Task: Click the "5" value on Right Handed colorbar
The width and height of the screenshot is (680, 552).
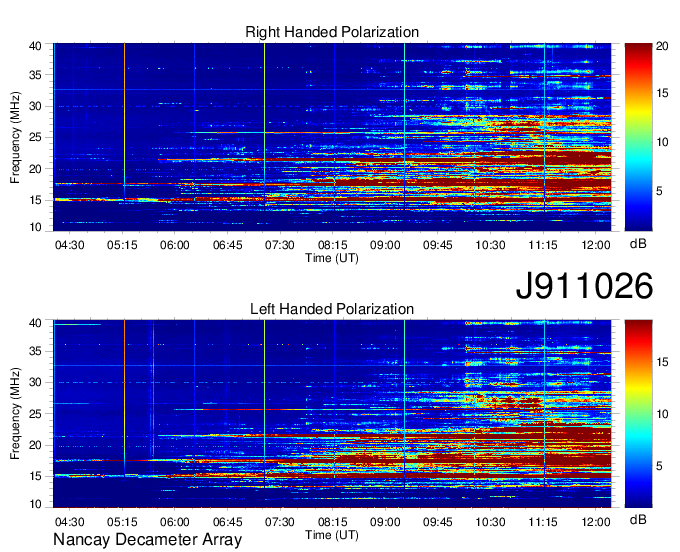Action: click(659, 191)
